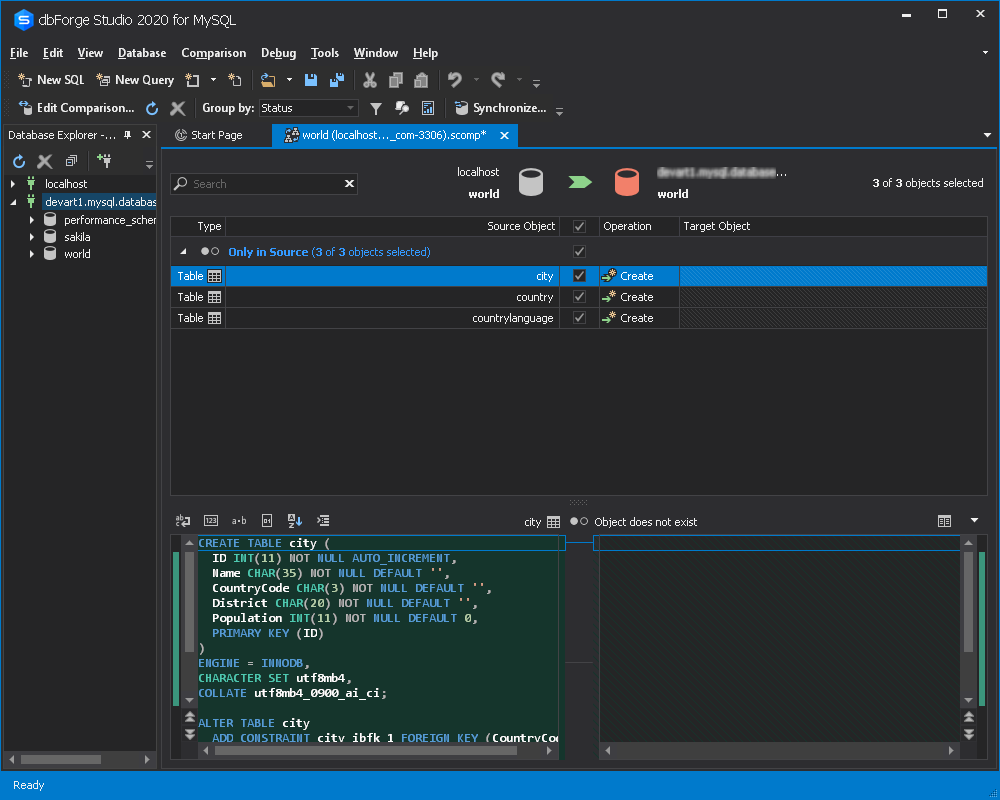Viewport: 1000px width, 800px height.
Task: Pin the Database Explorer panel
Action: click(128, 135)
